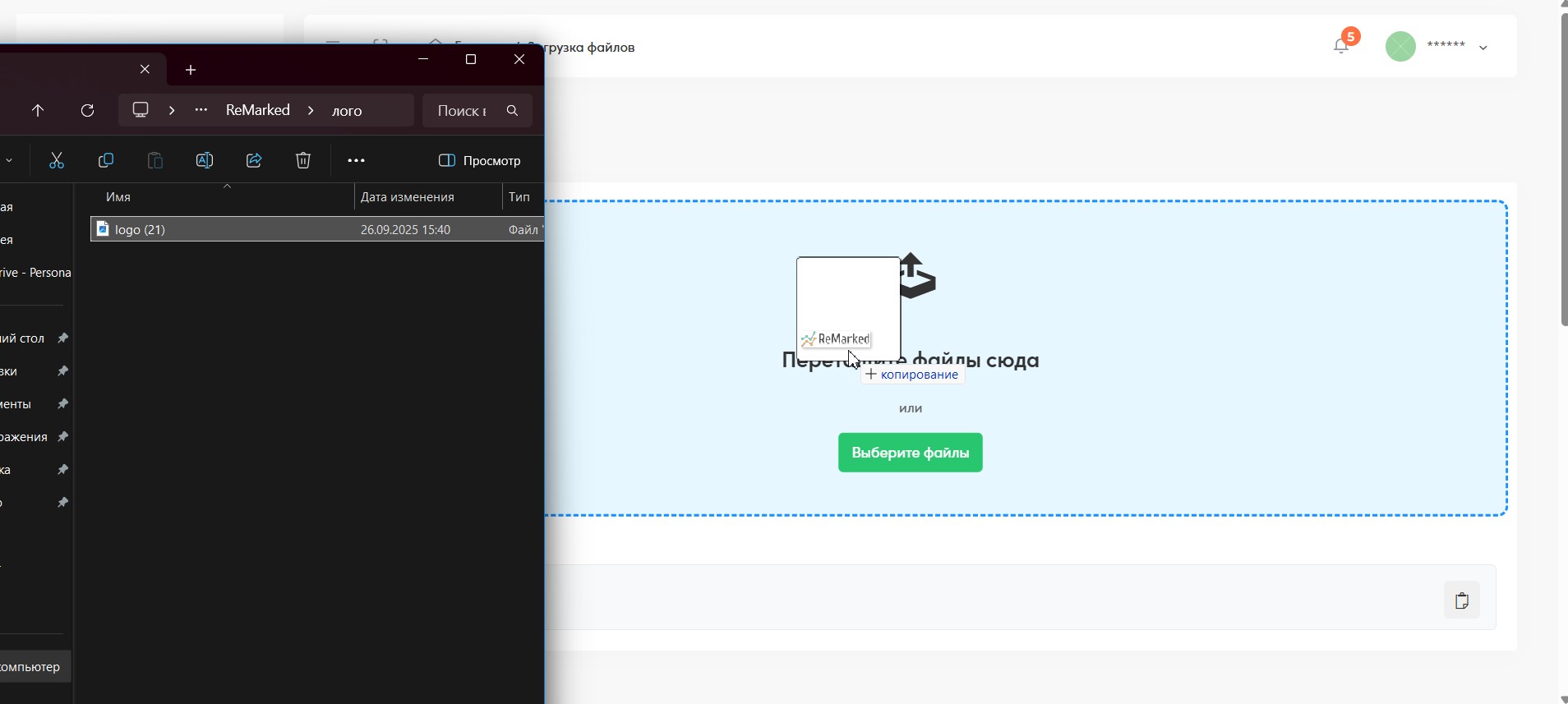This screenshot has width=1568, height=704.
Task: Open the ReMarked folder breadcrumb
Action: [x=258, y=110]
